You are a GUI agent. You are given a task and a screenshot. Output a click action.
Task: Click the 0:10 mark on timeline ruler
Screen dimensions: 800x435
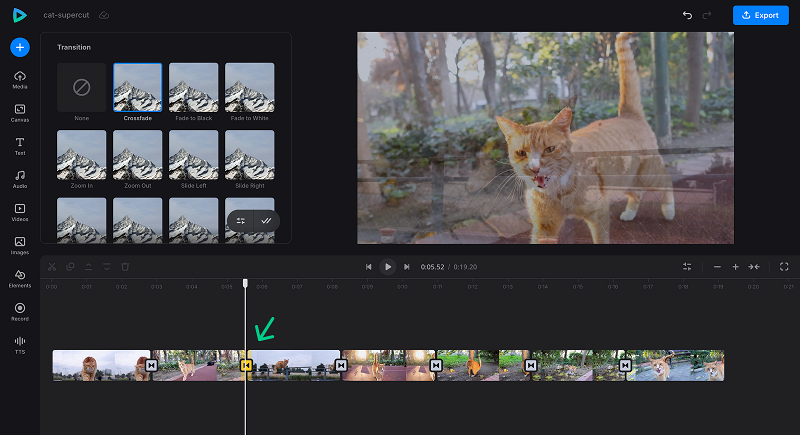[x=403, y=287]
